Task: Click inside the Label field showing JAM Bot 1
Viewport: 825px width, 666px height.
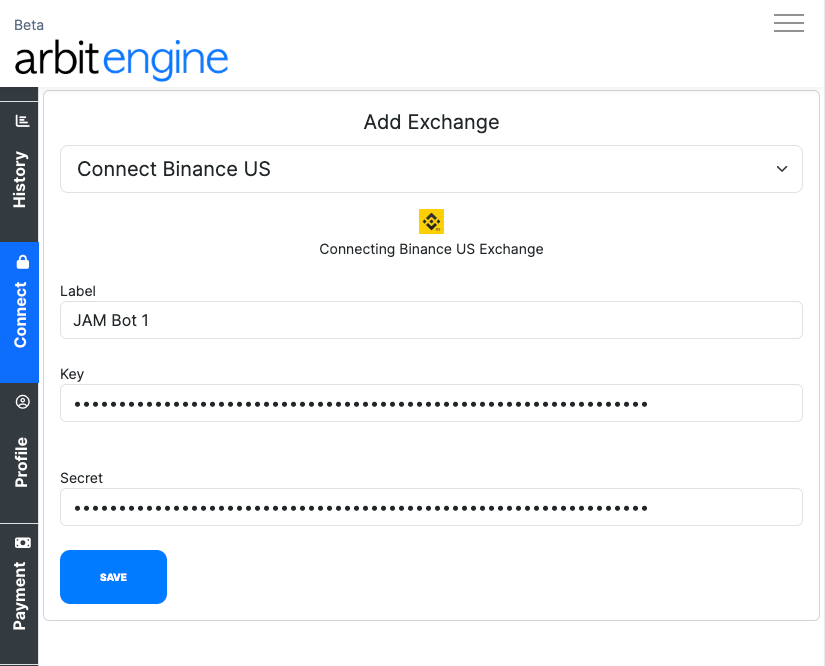Action: coord(431,320)
